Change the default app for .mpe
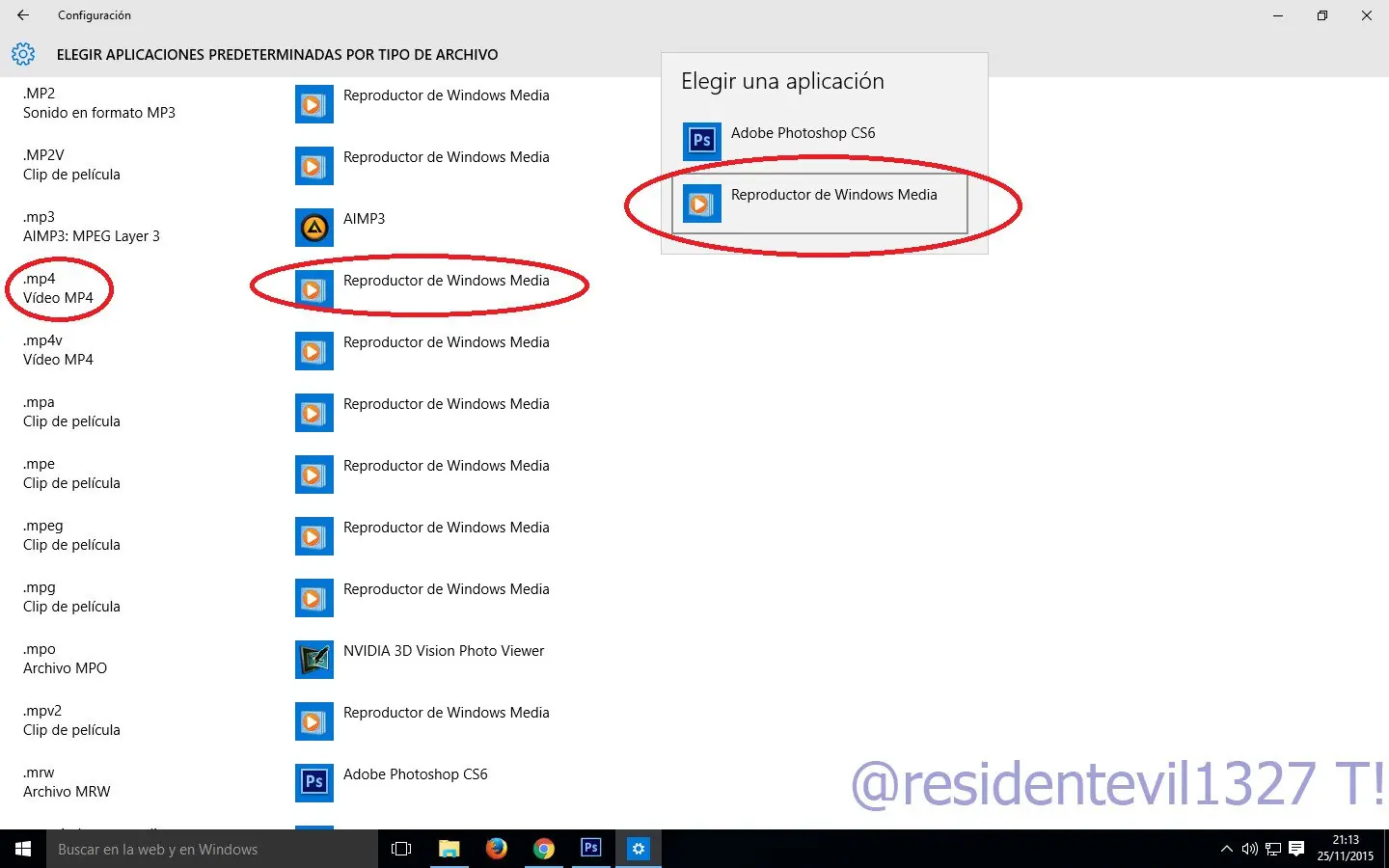The width and height of the screenshot is (1389, 868). (x=422, y=475)
